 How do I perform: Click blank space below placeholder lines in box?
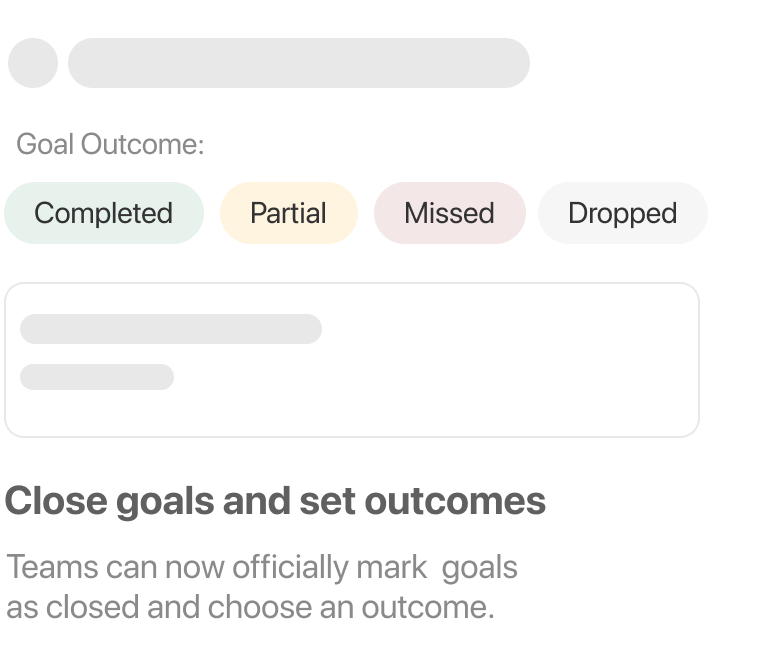click(x=352, y=414)
